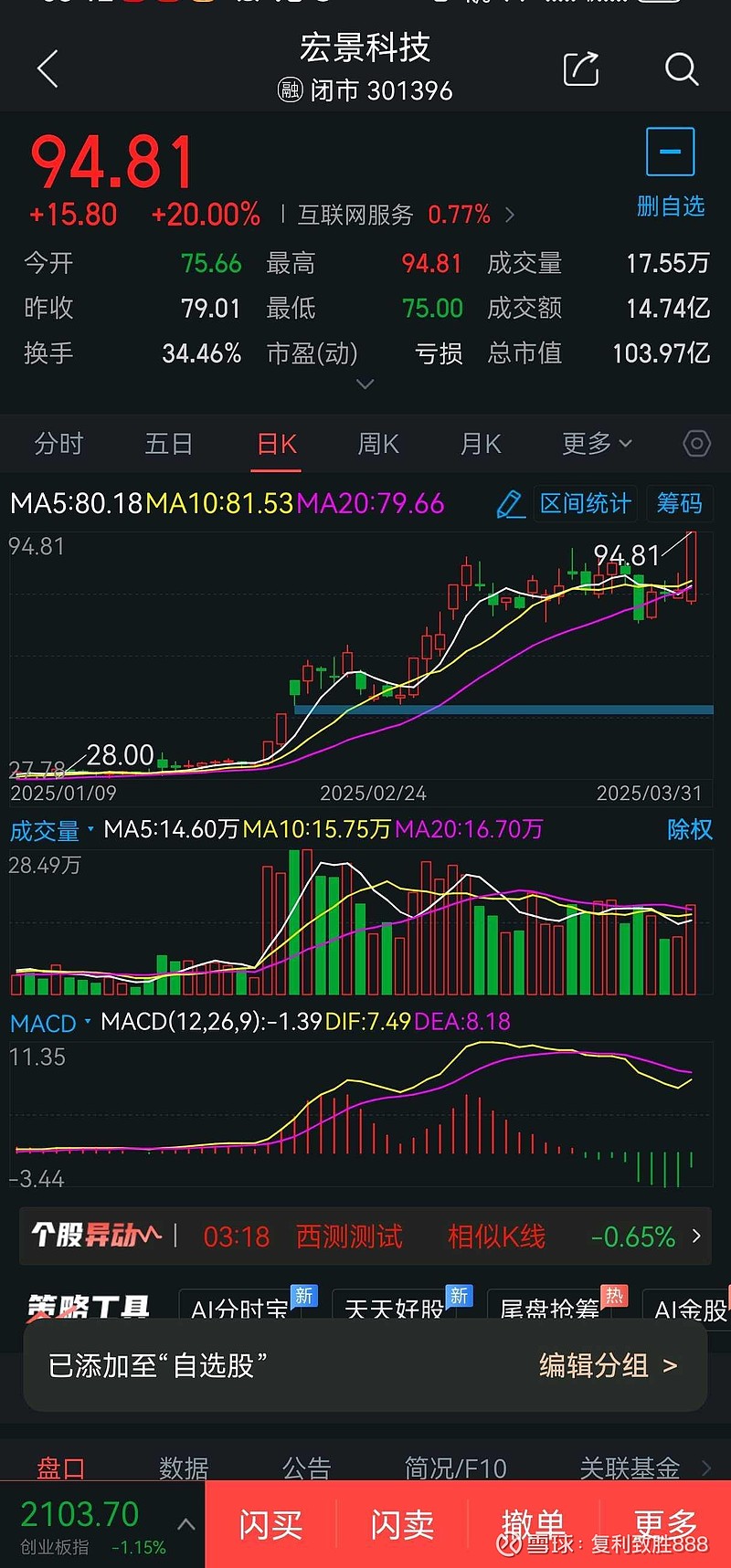
Task: Tap 编辑分组 in the toast
Action: click(x=608, y=1365)
